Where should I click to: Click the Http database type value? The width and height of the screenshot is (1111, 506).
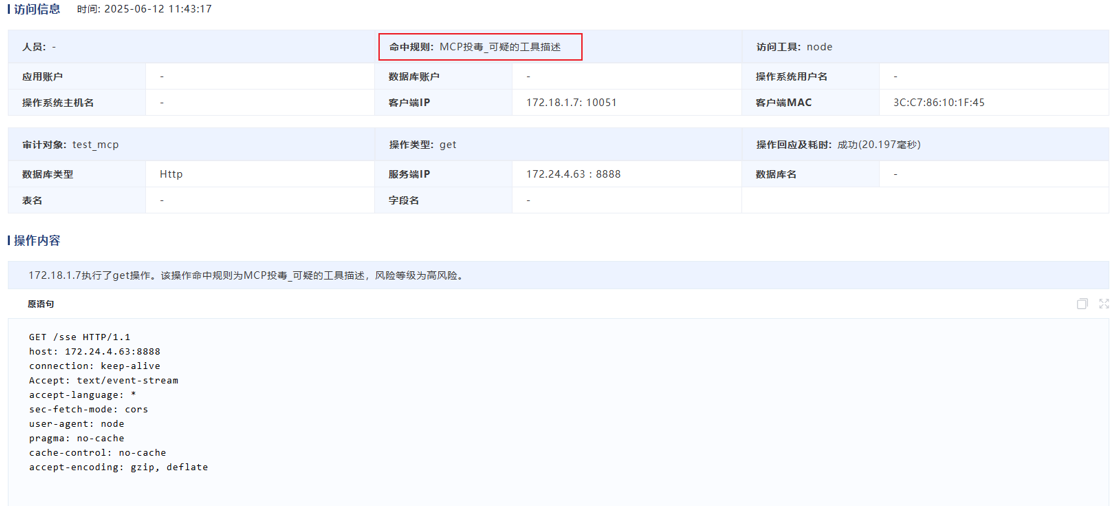pos(171,174)
